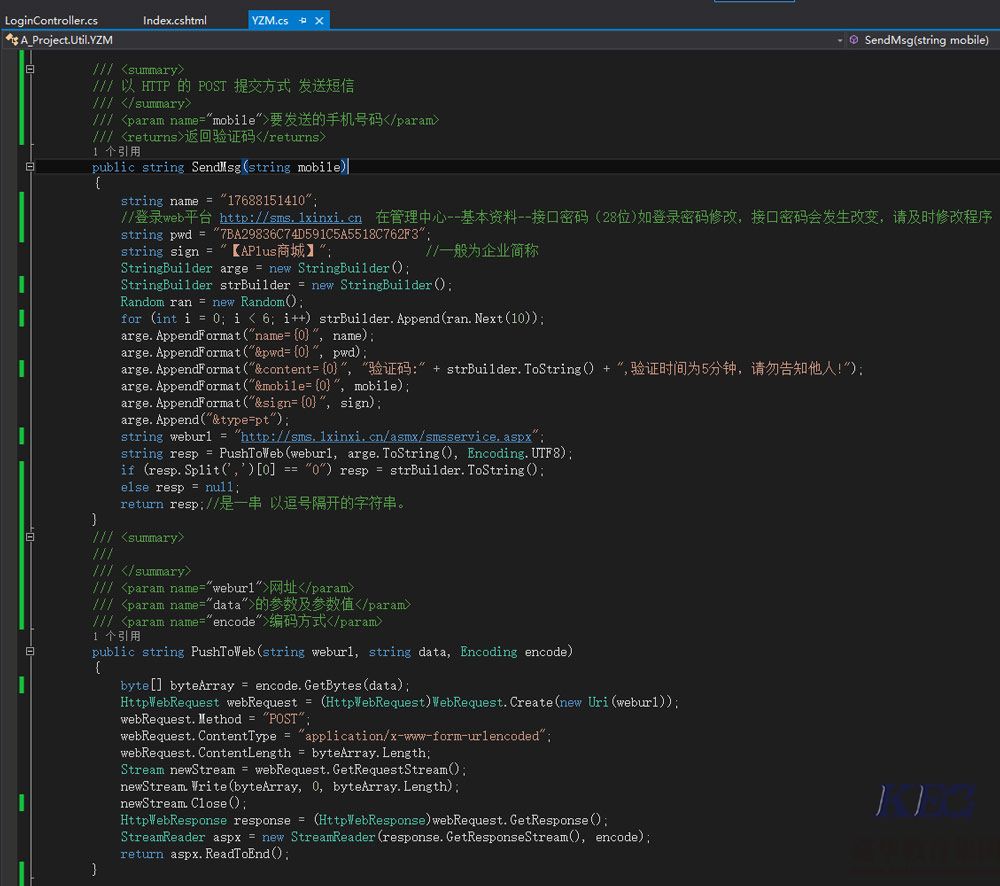Click the "Encoding.UTF8" argument in PushToWeb call

(517, 454)
